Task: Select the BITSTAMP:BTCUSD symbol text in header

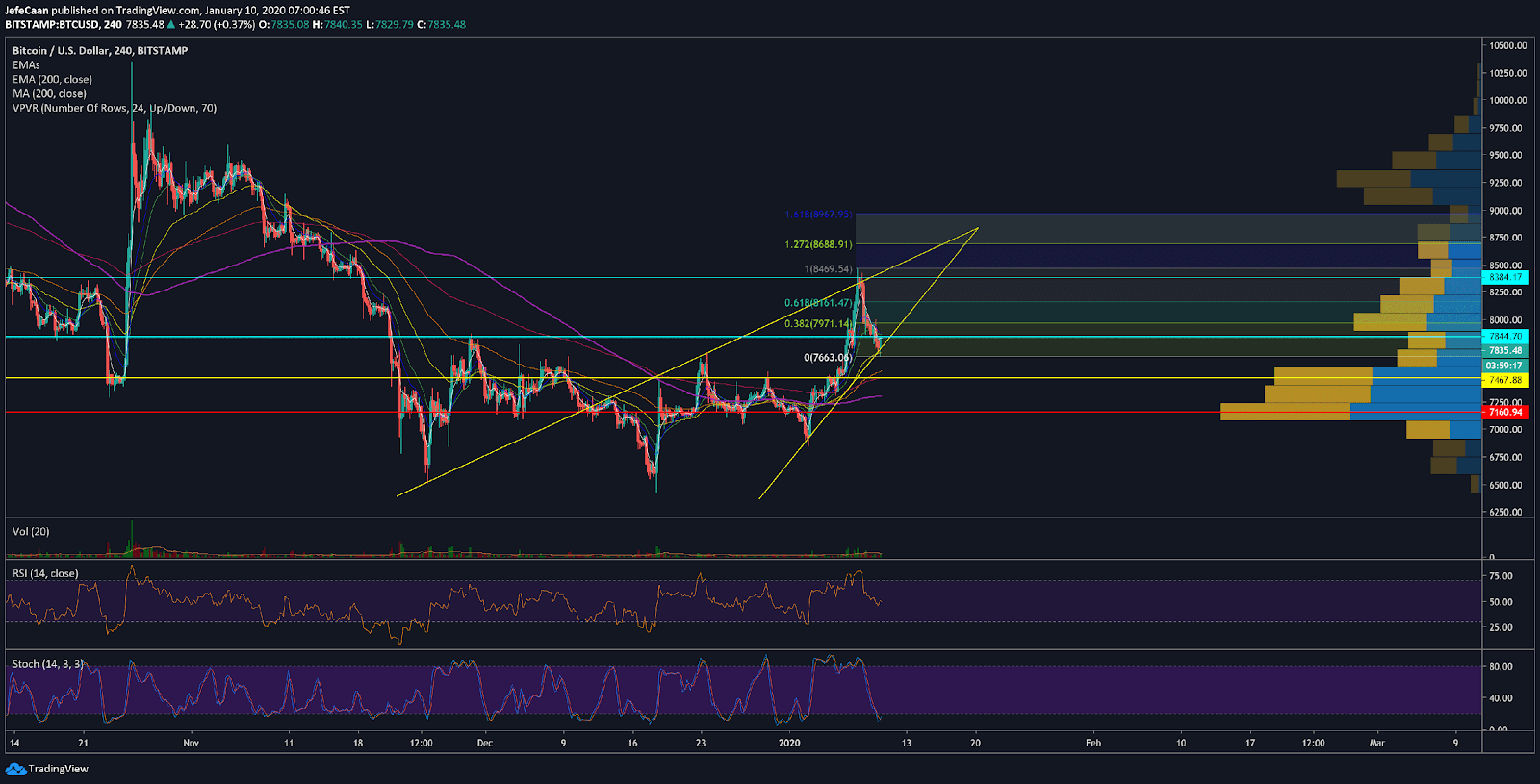Action: tap(52, 24)
